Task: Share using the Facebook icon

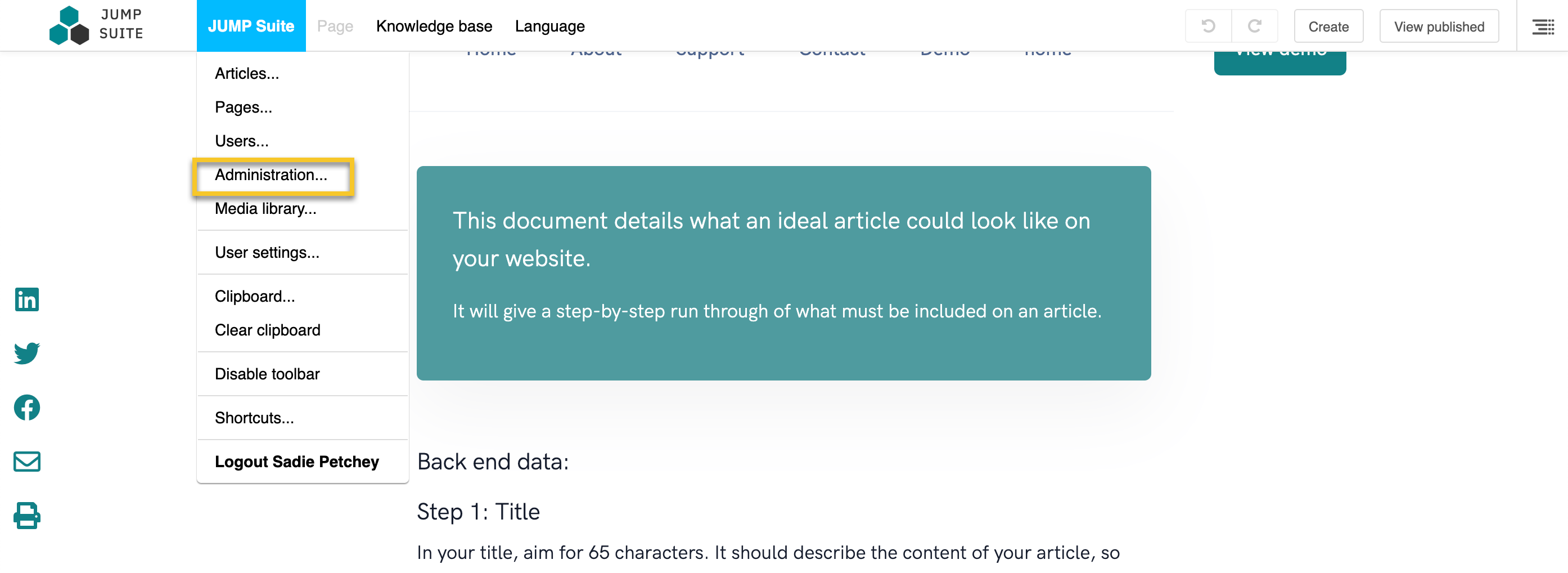Action: 27,408
